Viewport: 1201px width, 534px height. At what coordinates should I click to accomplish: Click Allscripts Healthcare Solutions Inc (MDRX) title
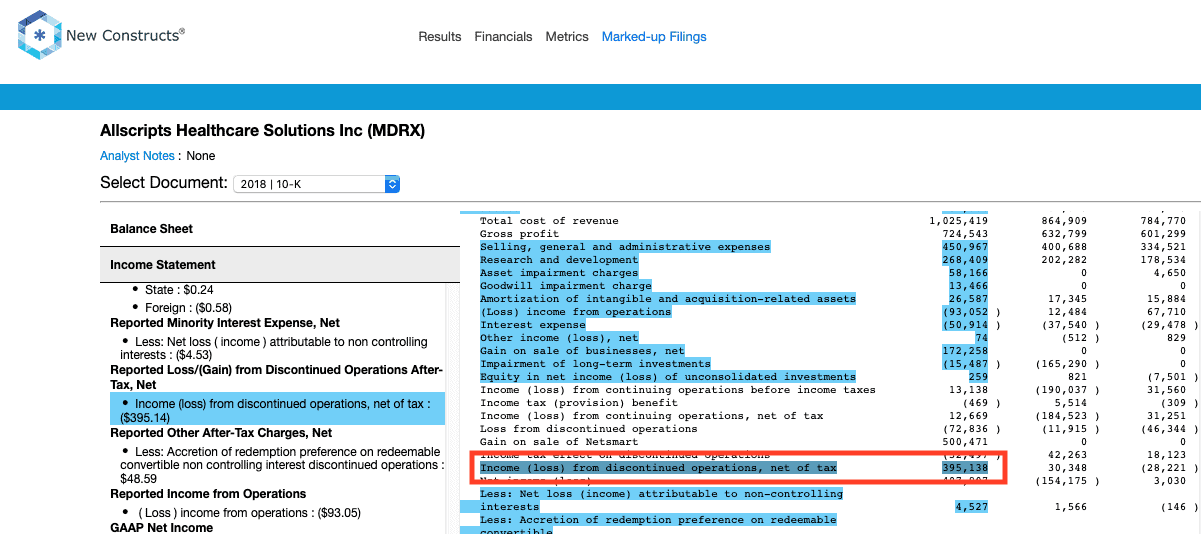(x=262, y=131)
